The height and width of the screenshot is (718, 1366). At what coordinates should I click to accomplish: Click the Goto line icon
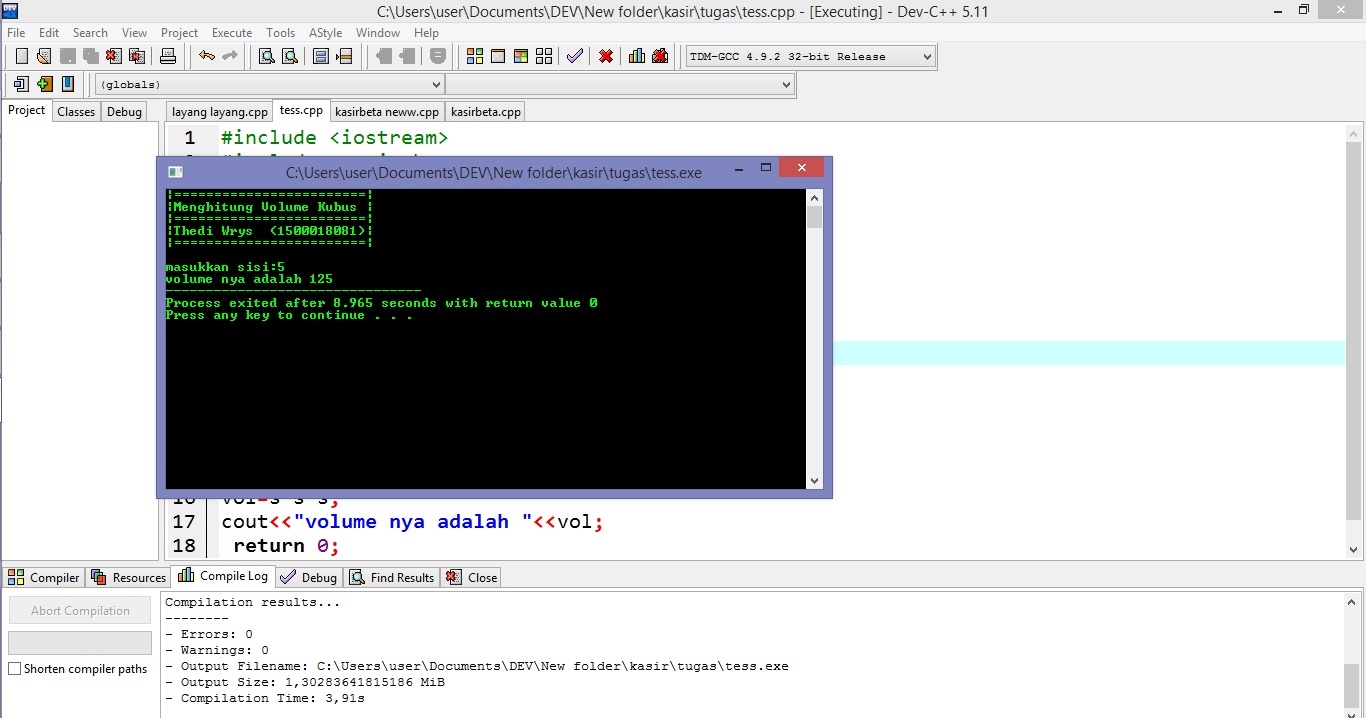click(344, 56)
